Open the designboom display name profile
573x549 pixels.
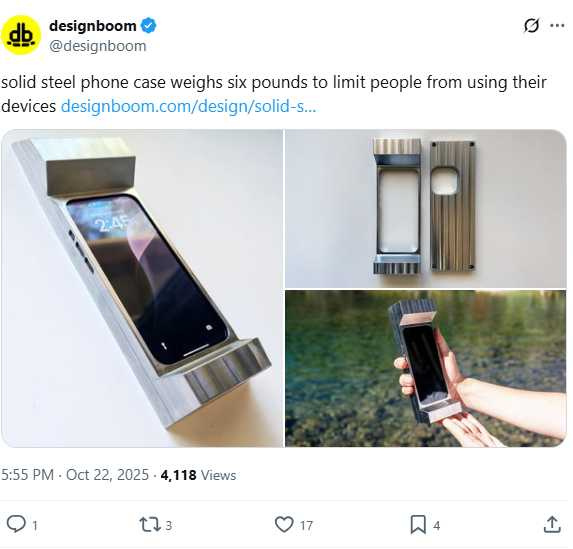(x=93, y=26)
